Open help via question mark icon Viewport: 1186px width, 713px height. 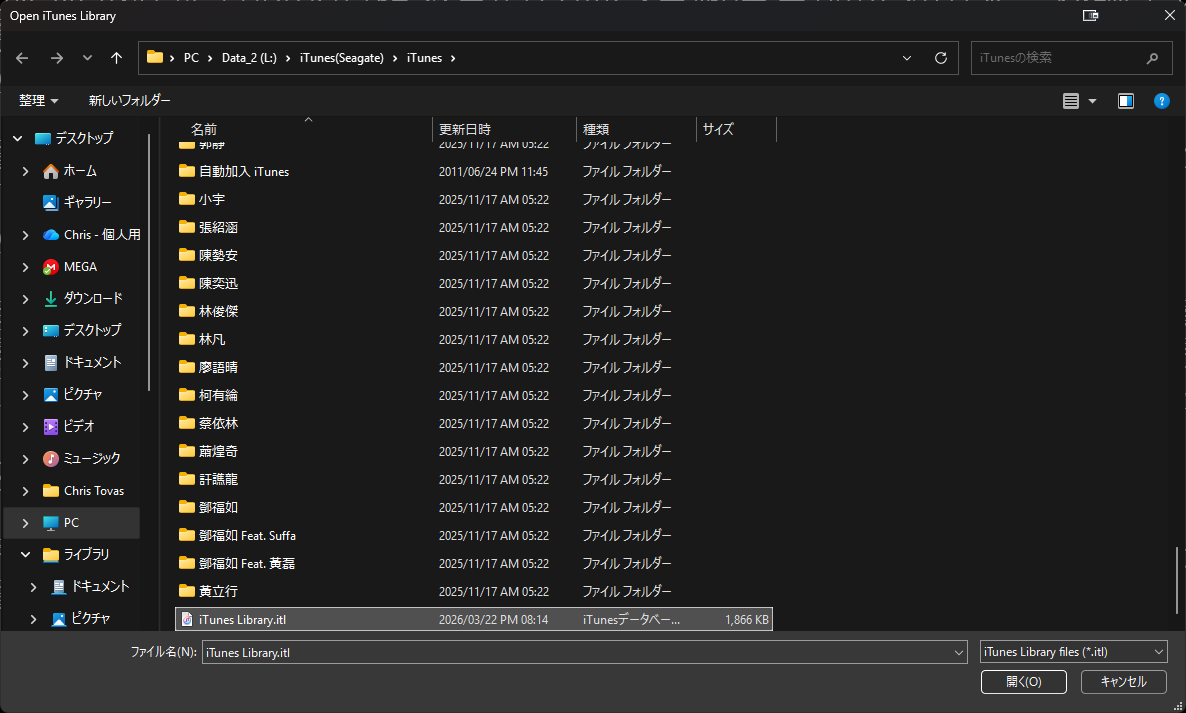[x=1162, y=101]
